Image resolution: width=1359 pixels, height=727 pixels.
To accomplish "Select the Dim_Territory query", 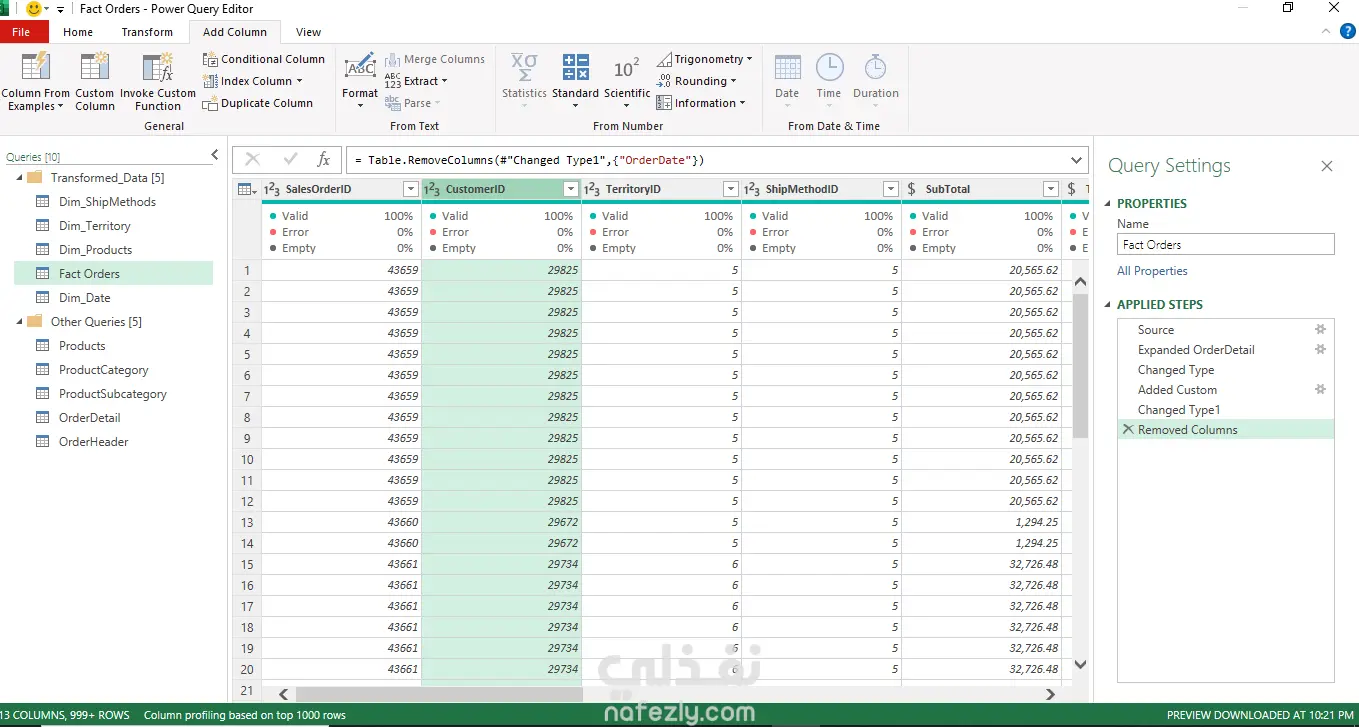I will tap(94, 226).
